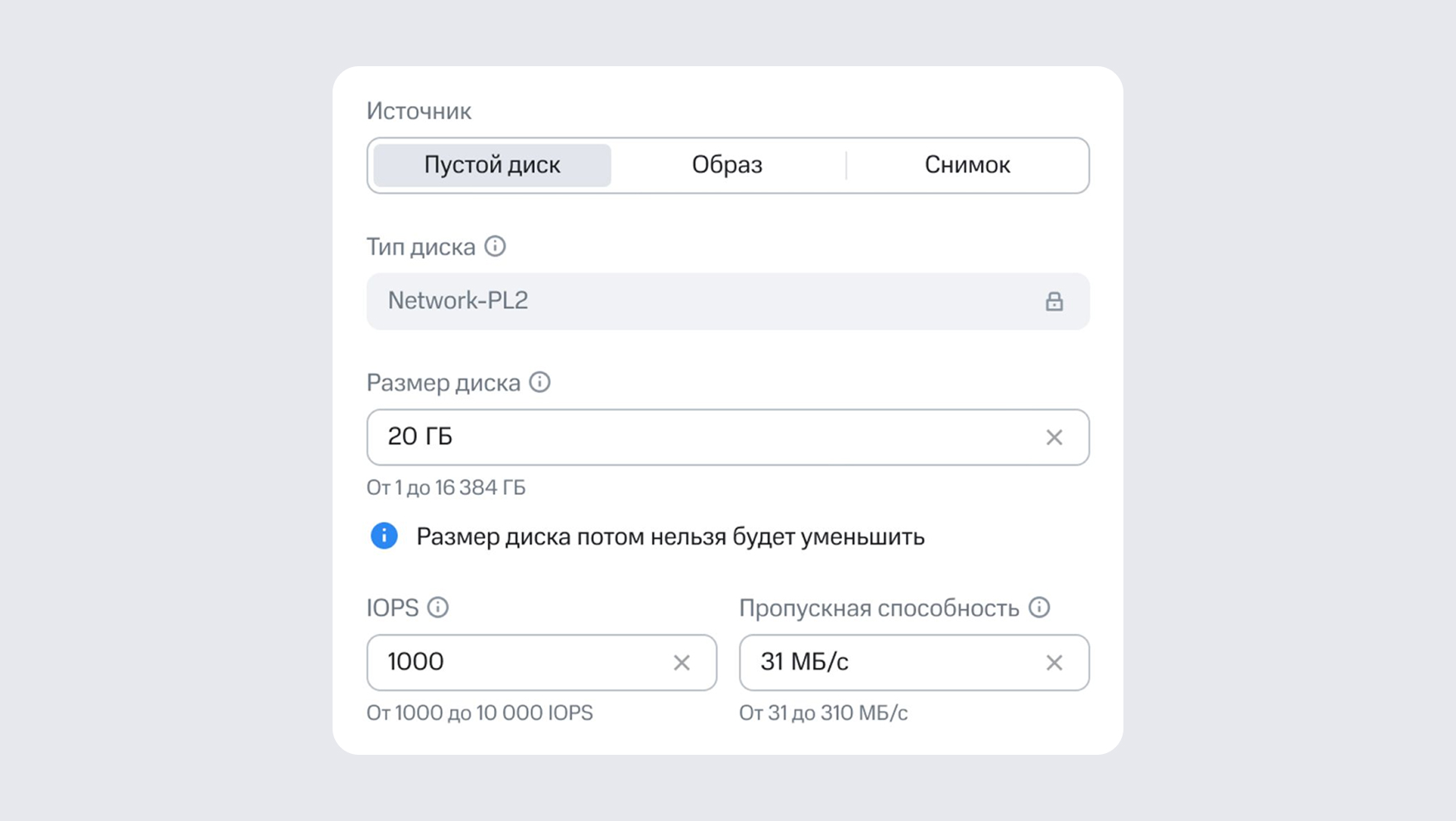Focus the IOPS input field
1456x821 pixels.
(521, 662)
